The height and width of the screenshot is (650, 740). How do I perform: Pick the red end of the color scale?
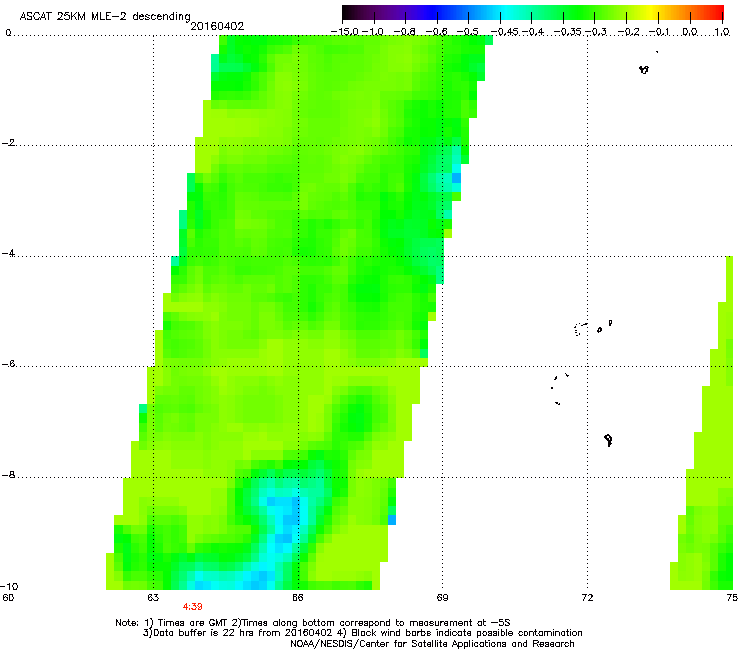[717, 13]
